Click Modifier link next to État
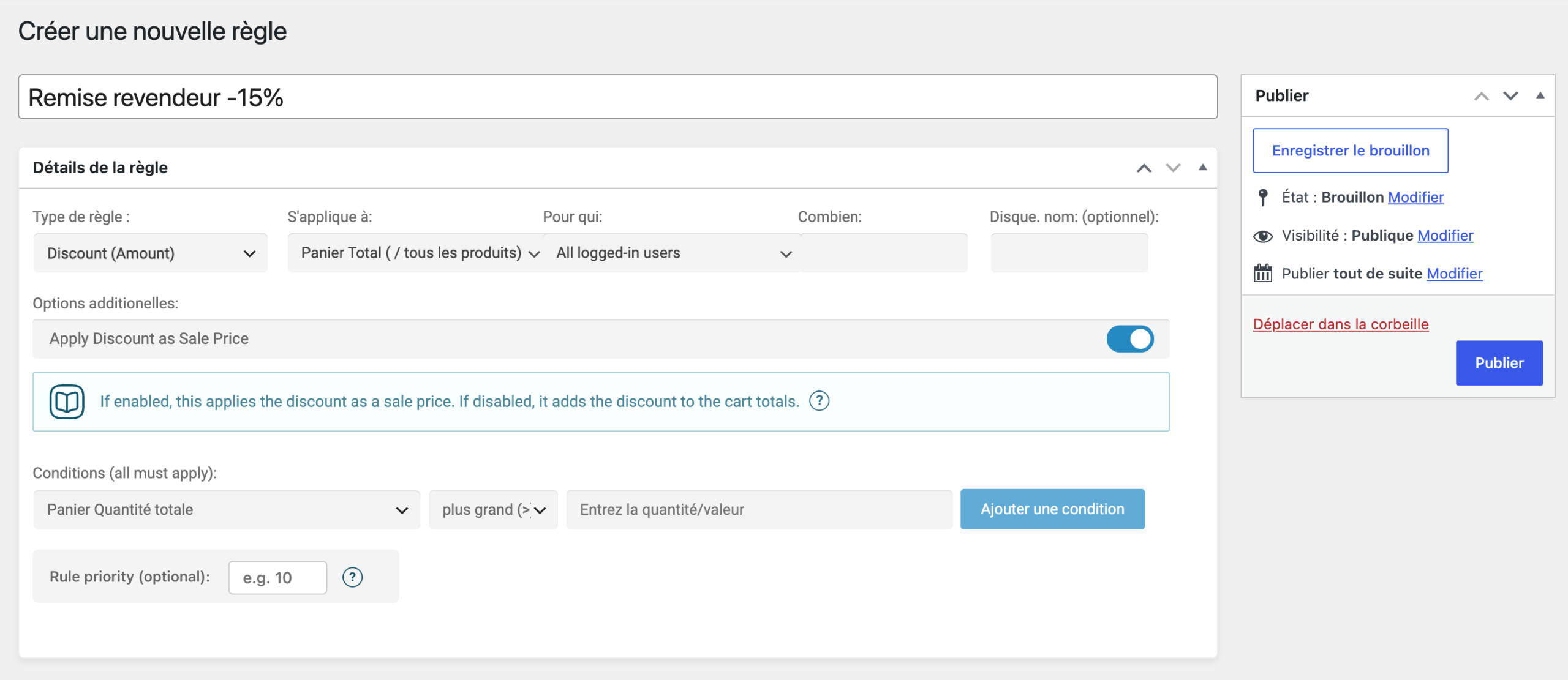 pos(1415,197)
